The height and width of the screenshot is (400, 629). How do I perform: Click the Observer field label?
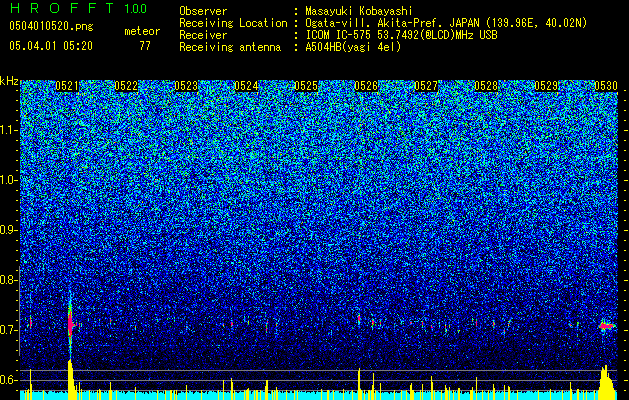pyautogui.click(x=203, y=11)
